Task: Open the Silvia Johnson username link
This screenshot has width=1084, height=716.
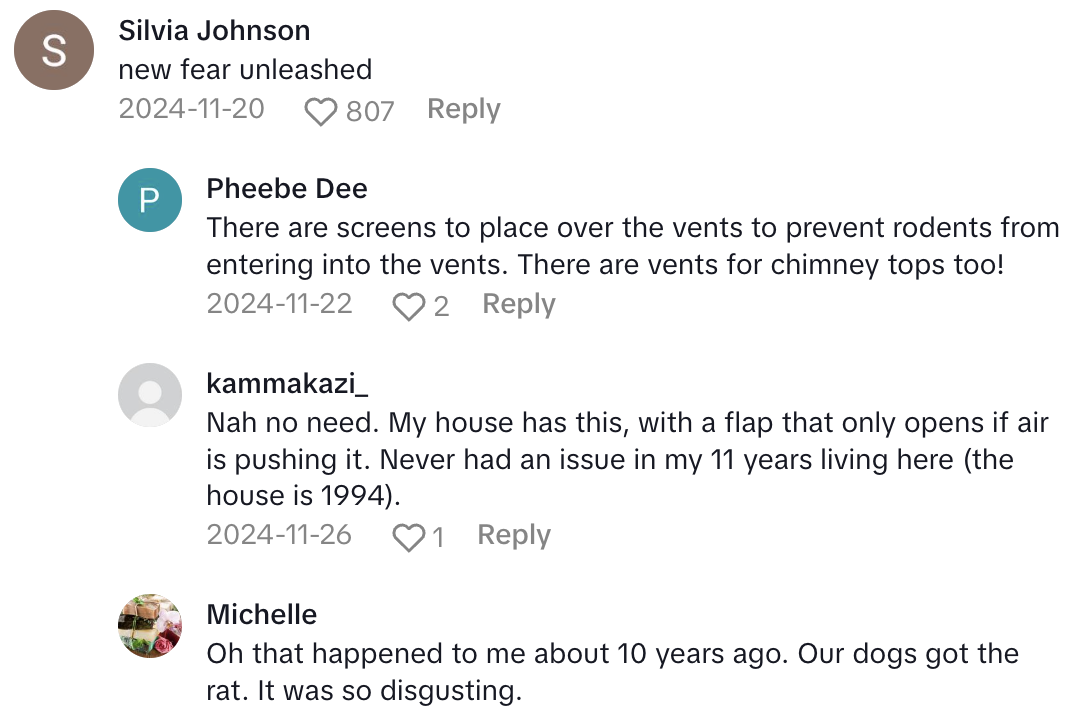Action: click(214, 31)
